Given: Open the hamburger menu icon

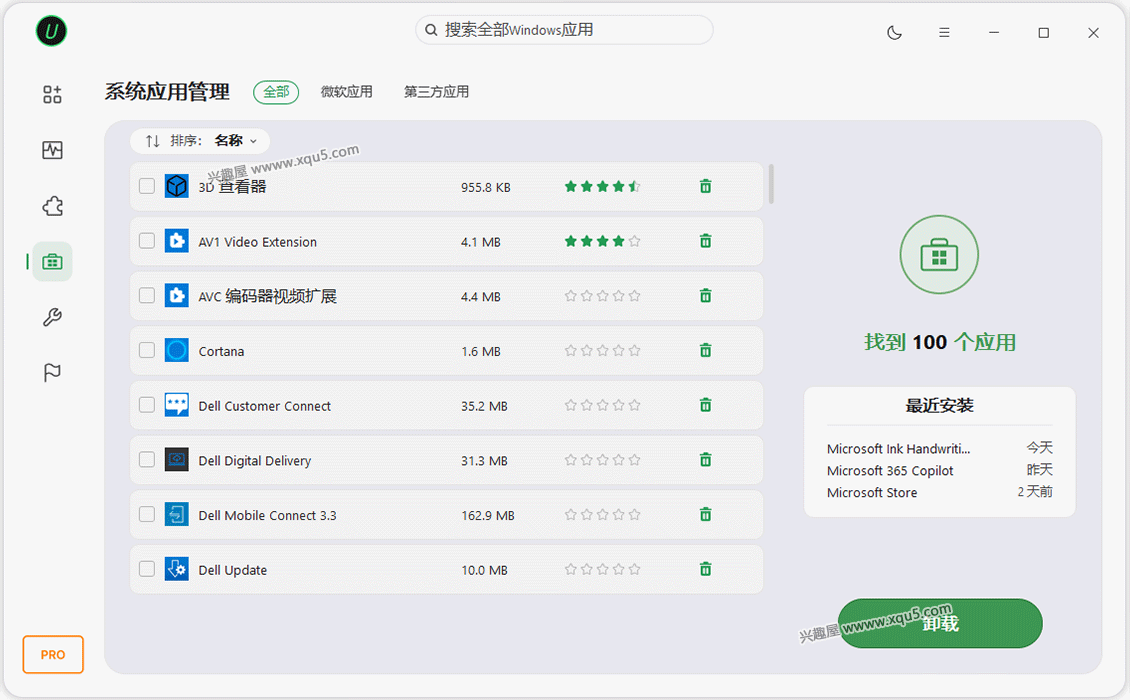Looking at the screenshot, I should coord(944,32).
